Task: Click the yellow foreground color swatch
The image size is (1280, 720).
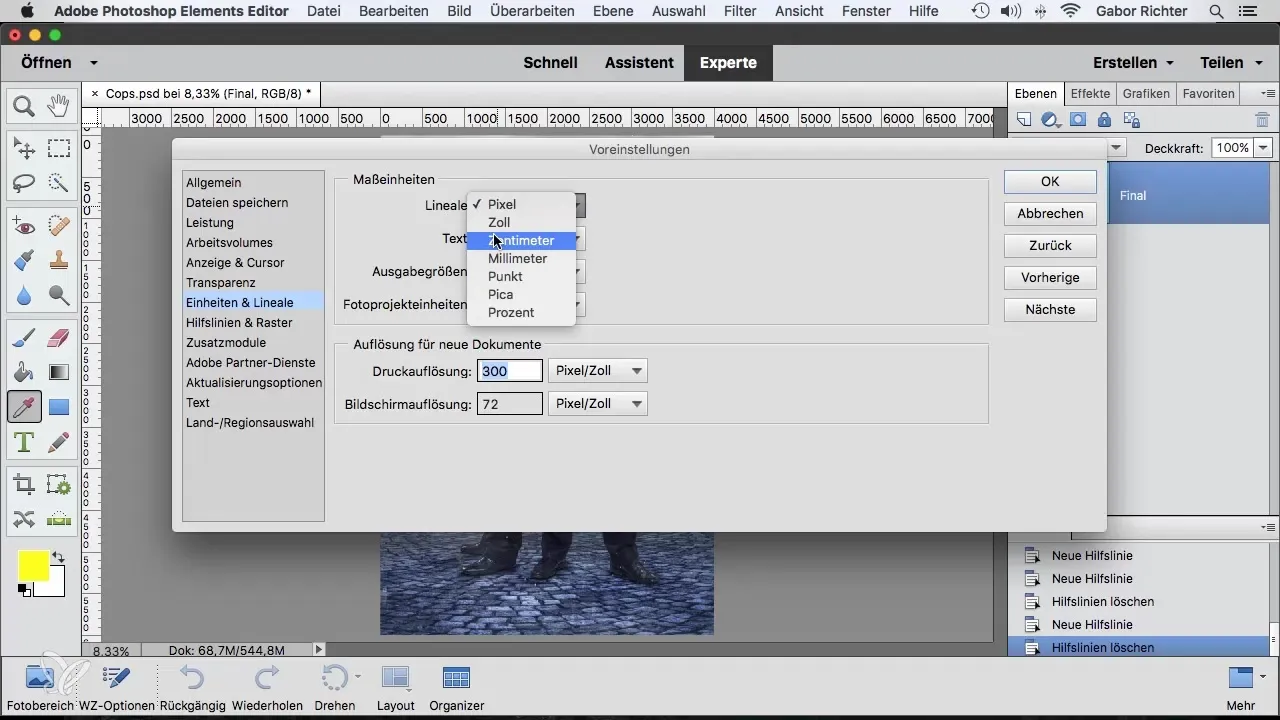Action: tap(33, 565)
